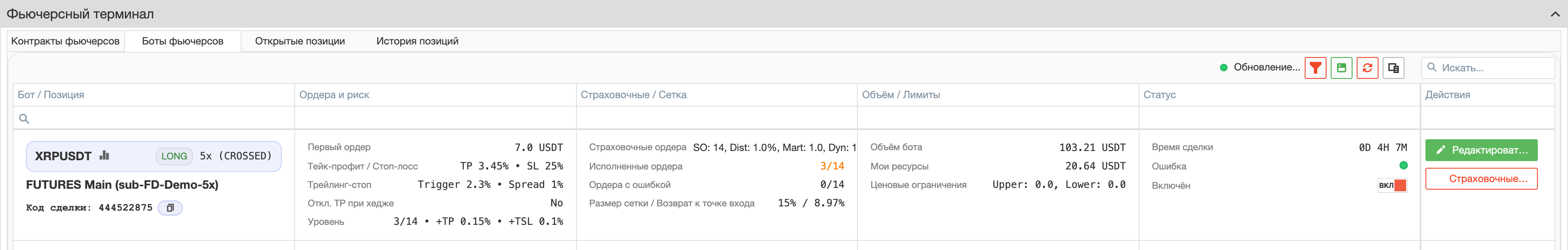Copy the deal code 444522875
The image size is (1568, 250).
click(171, 208)
